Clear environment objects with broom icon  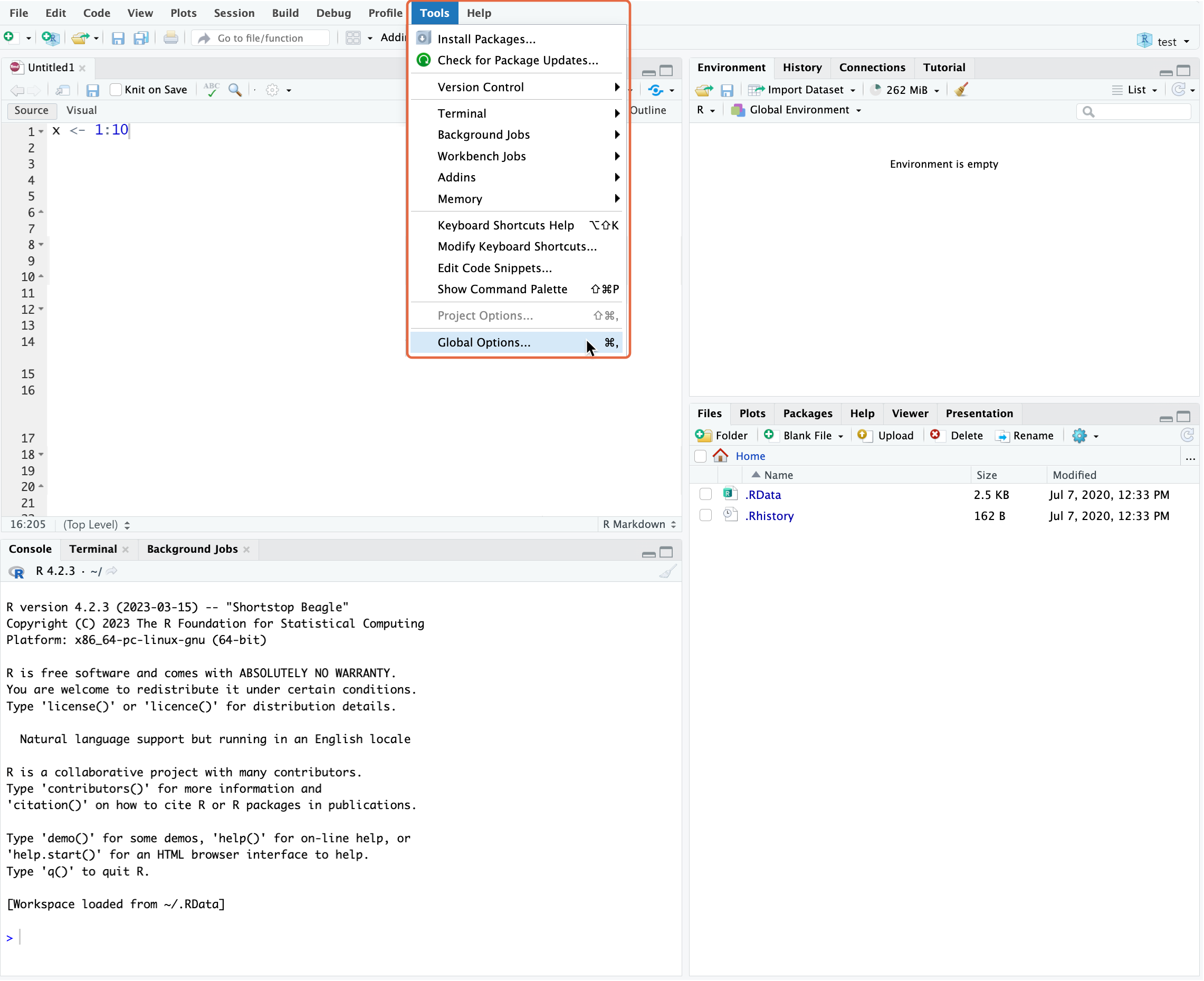coord(961,89)
